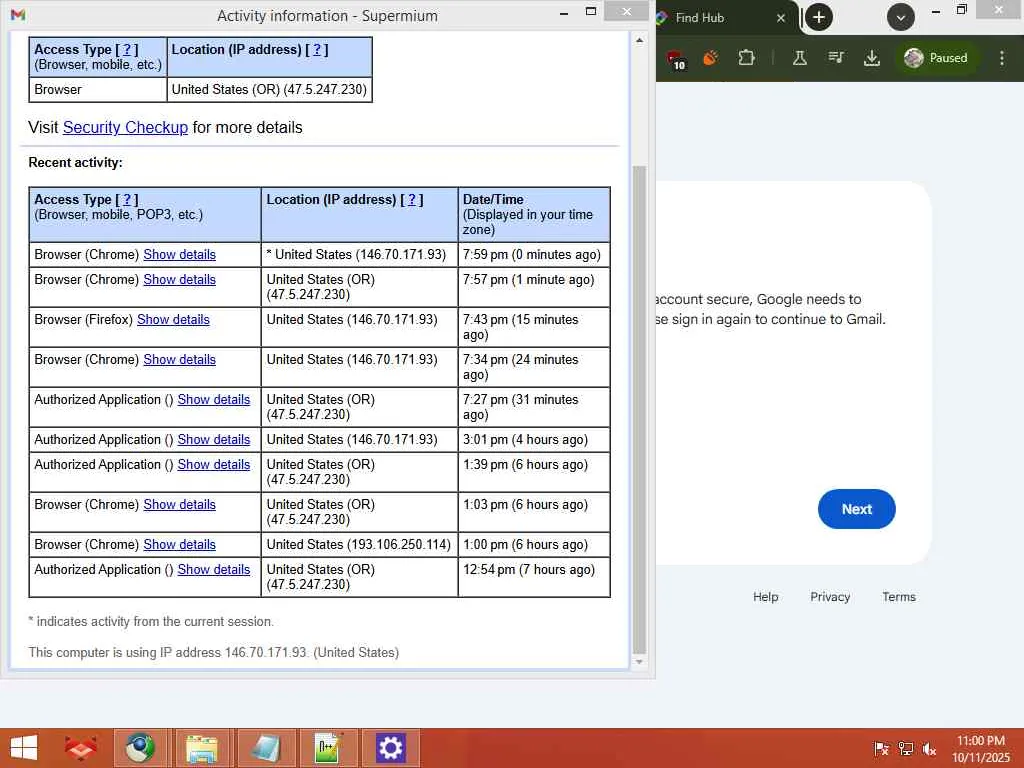The image size is (1024, 768).
Task: Open the Supermium browser taskbar icon
Action: 140,748
